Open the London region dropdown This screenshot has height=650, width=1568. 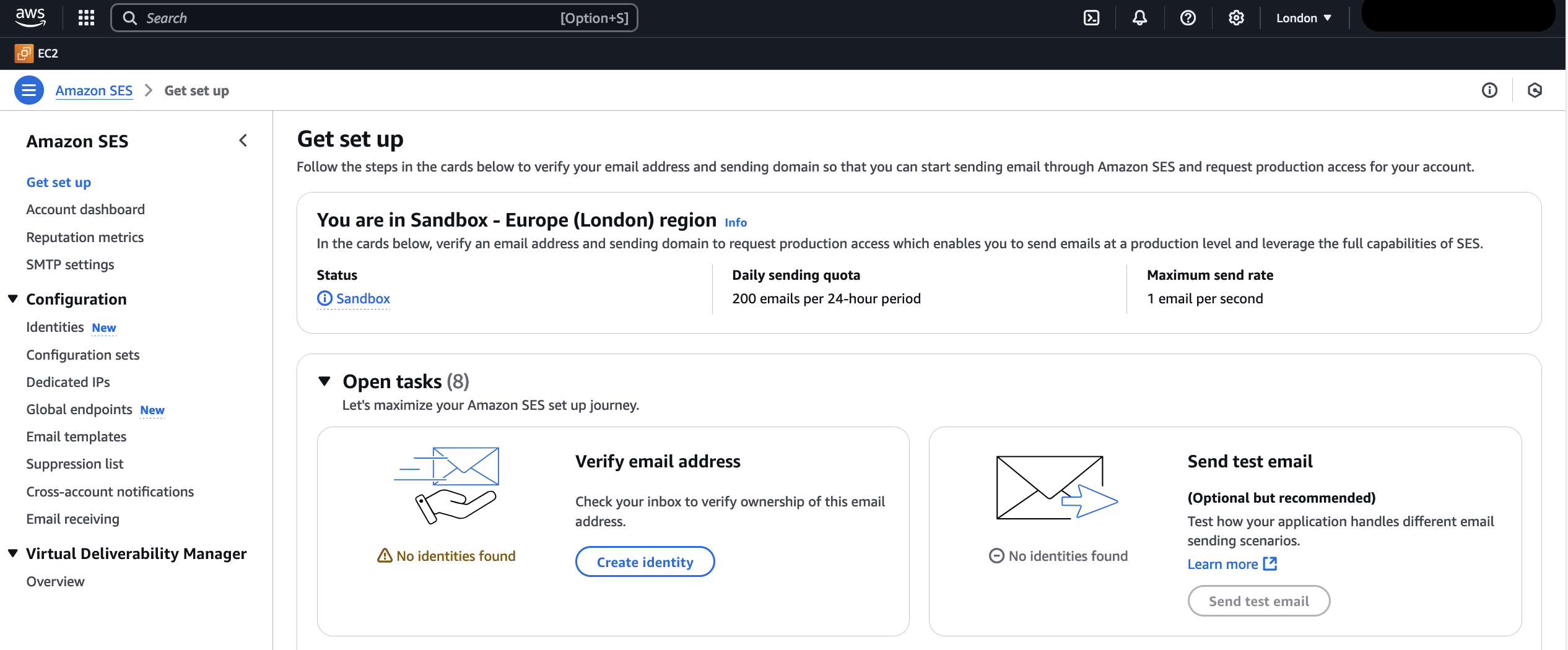point(1304,18)
